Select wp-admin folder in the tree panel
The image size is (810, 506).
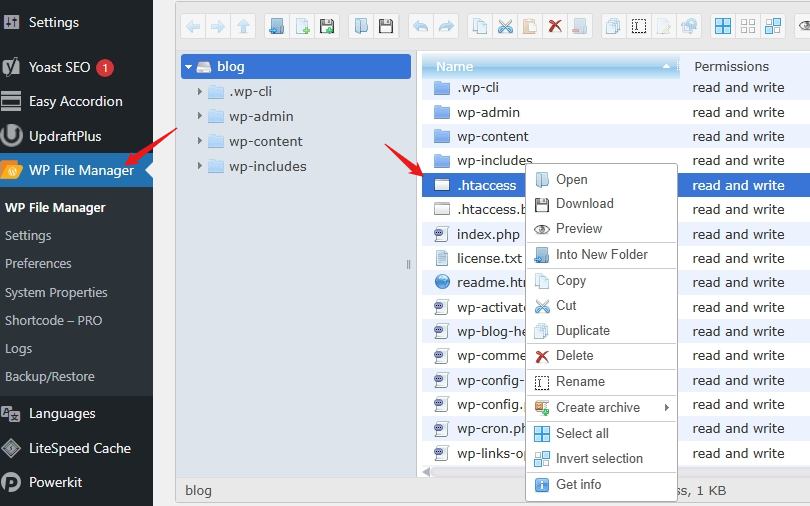point(261,116)
